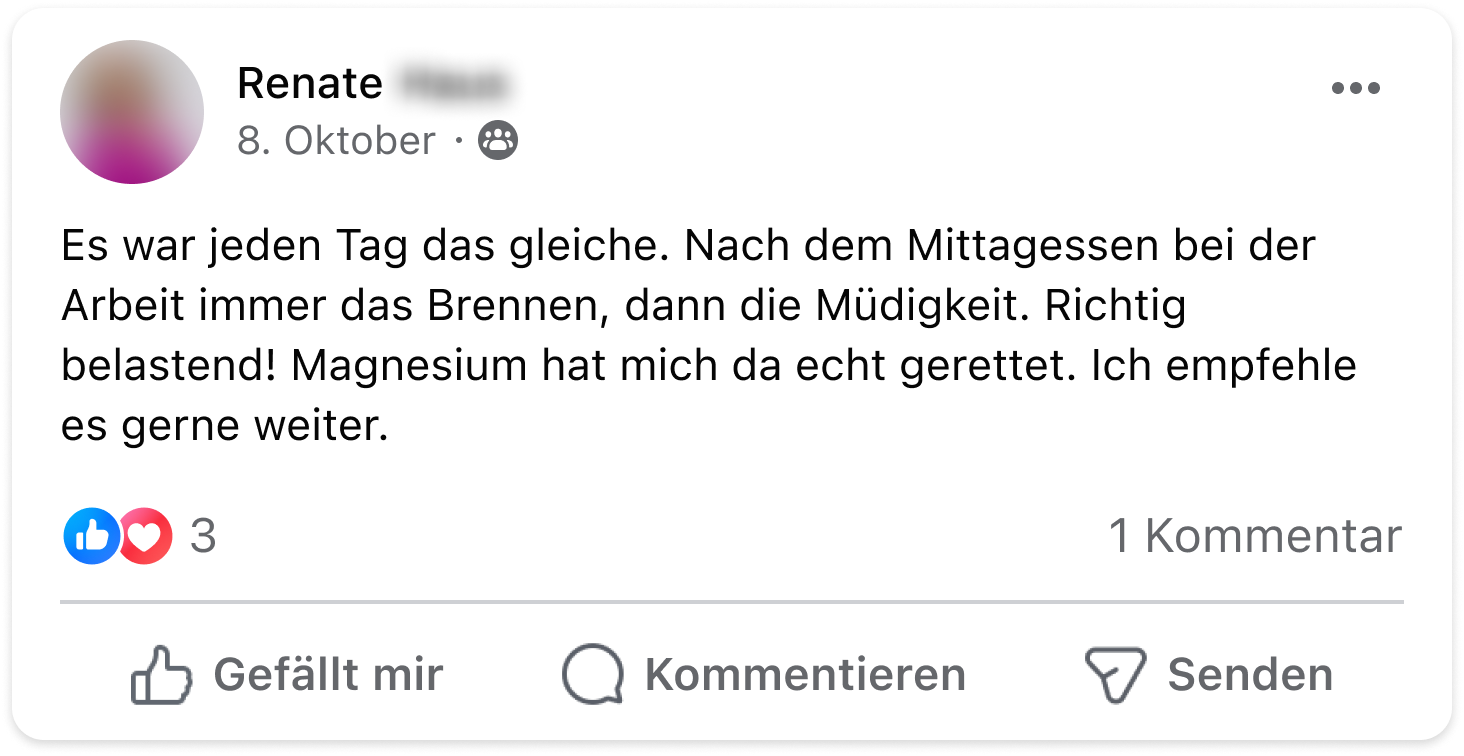The height and width of the screenshot is (756, 1464).
Task: Click the red heart reaction icon
Action: point(146,537)
